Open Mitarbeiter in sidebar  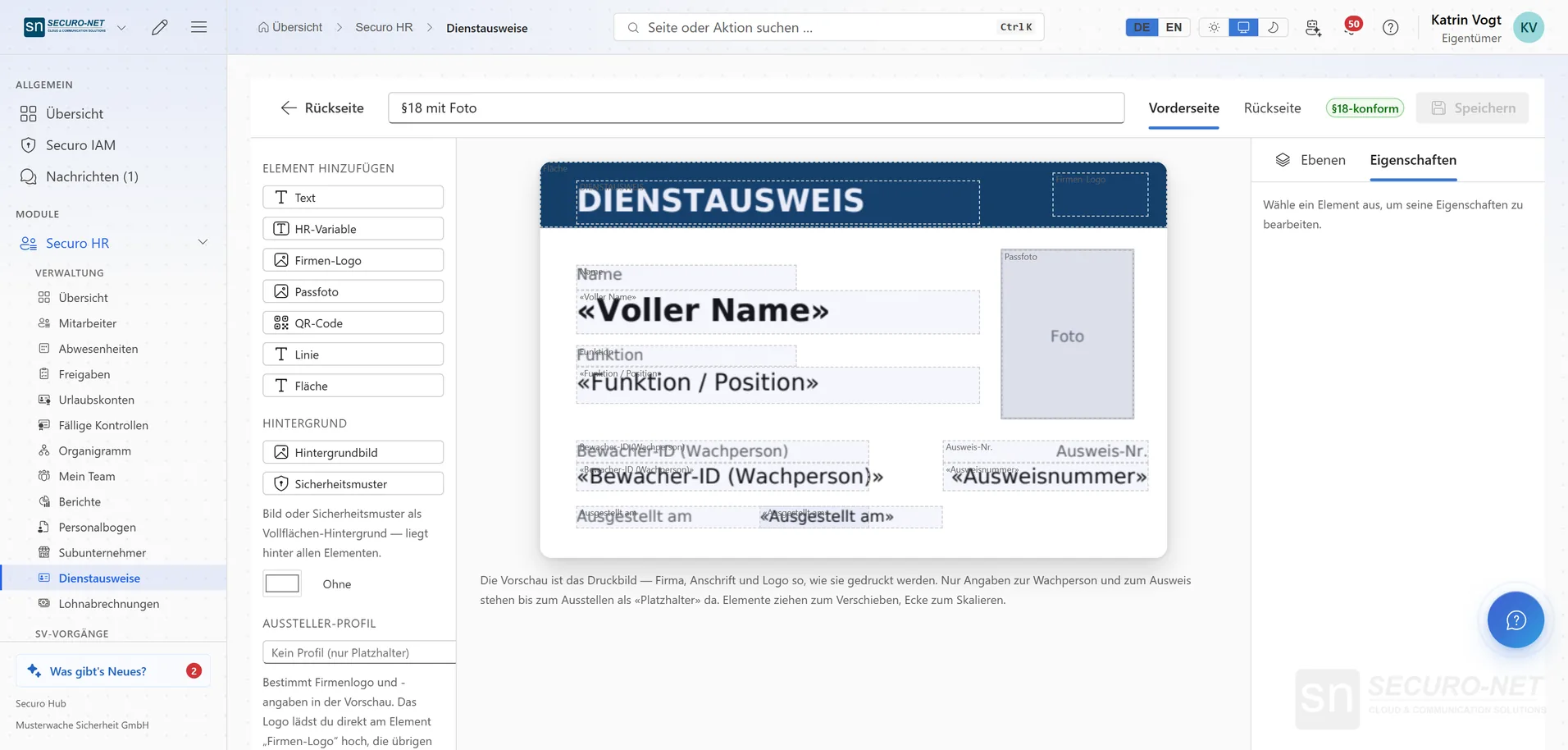pos(88,323)
